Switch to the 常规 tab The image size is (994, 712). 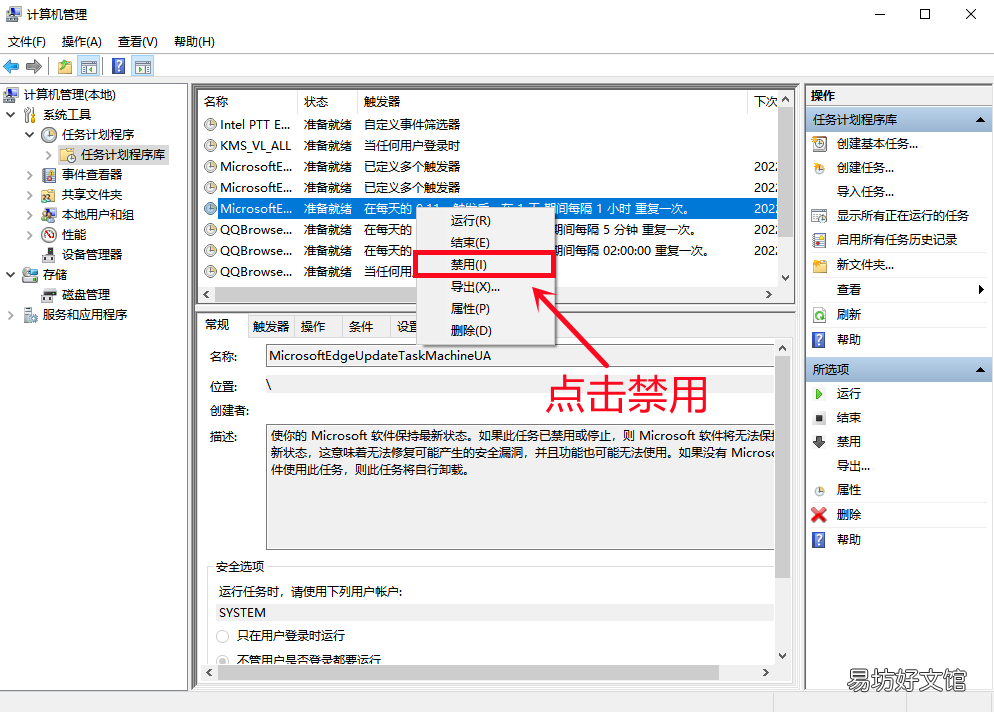pyautogui.click(x=217, y=325)
